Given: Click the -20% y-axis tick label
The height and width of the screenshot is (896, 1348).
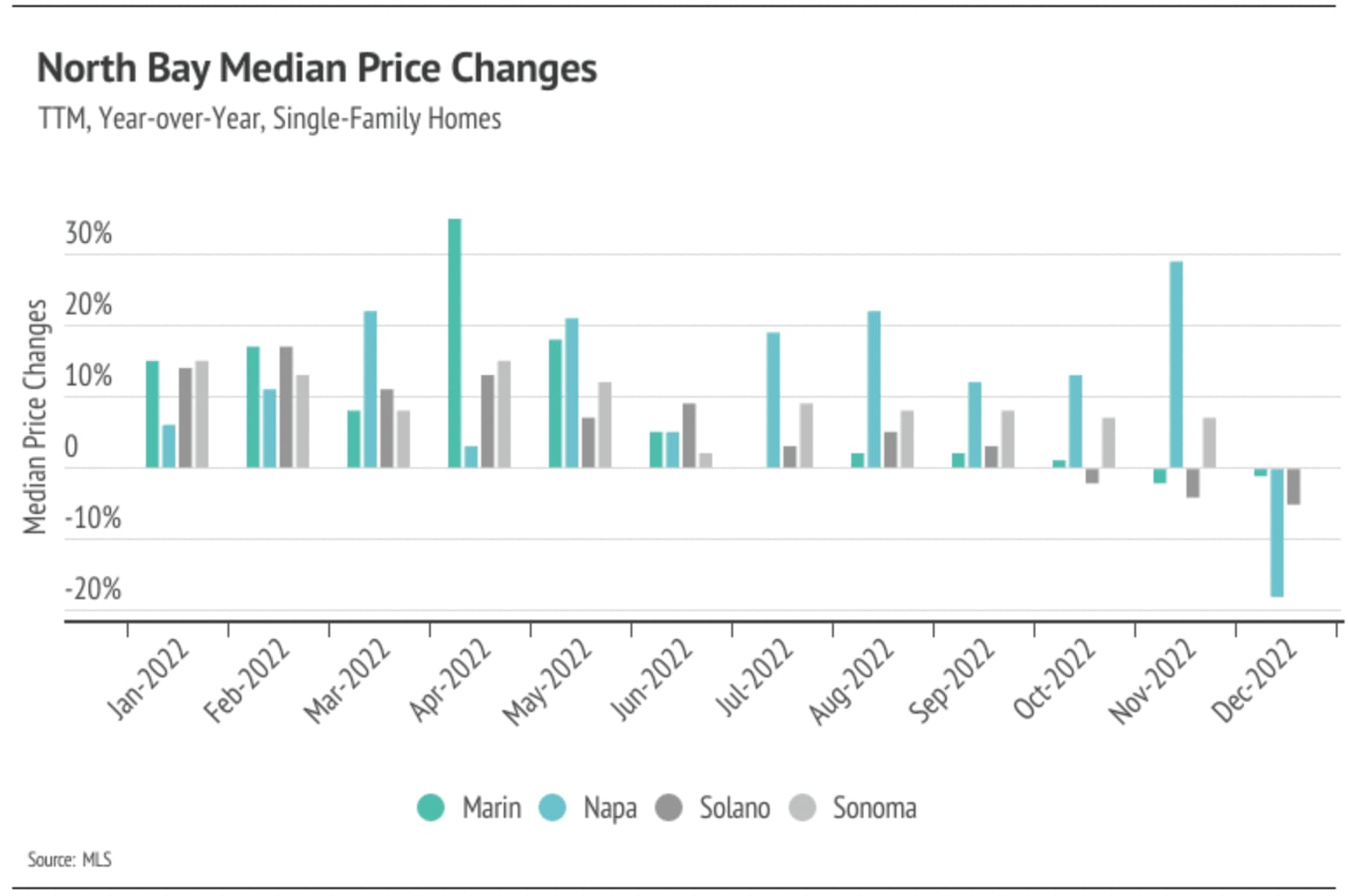Looking at the screenshot, I should [x=93, y=590].
